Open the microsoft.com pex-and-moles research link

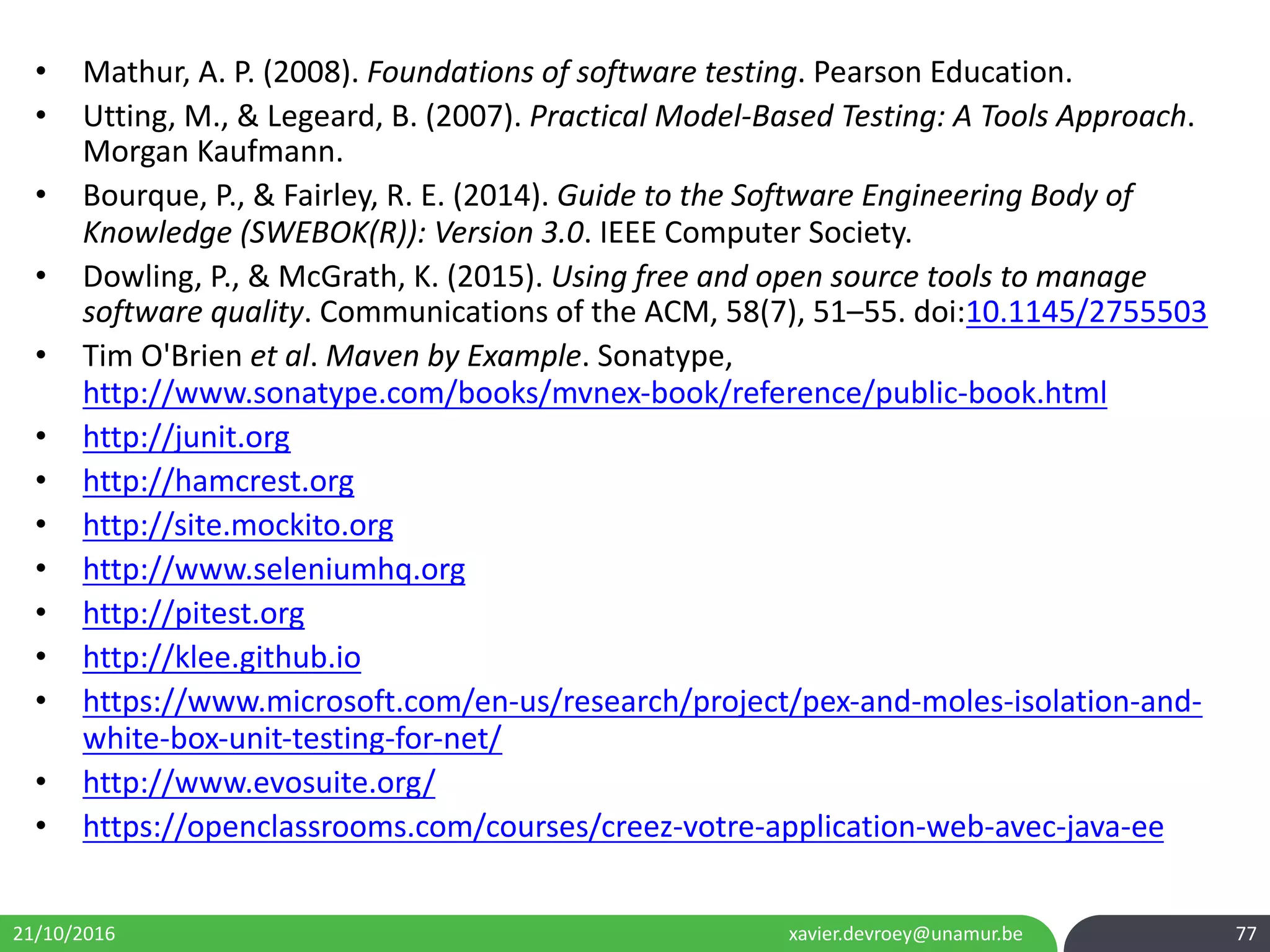(x=642, y=720)
